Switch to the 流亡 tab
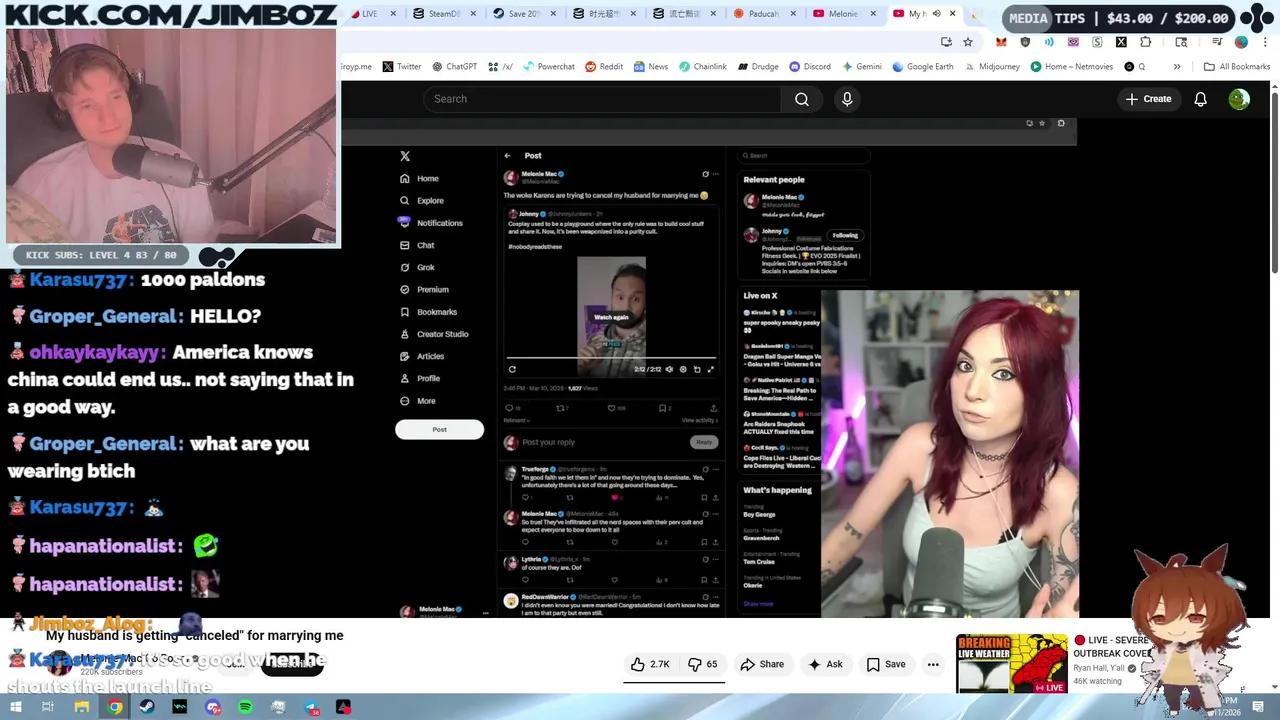Image resolution: width=1280 pixels, height=720 pixels. point(686,14)
